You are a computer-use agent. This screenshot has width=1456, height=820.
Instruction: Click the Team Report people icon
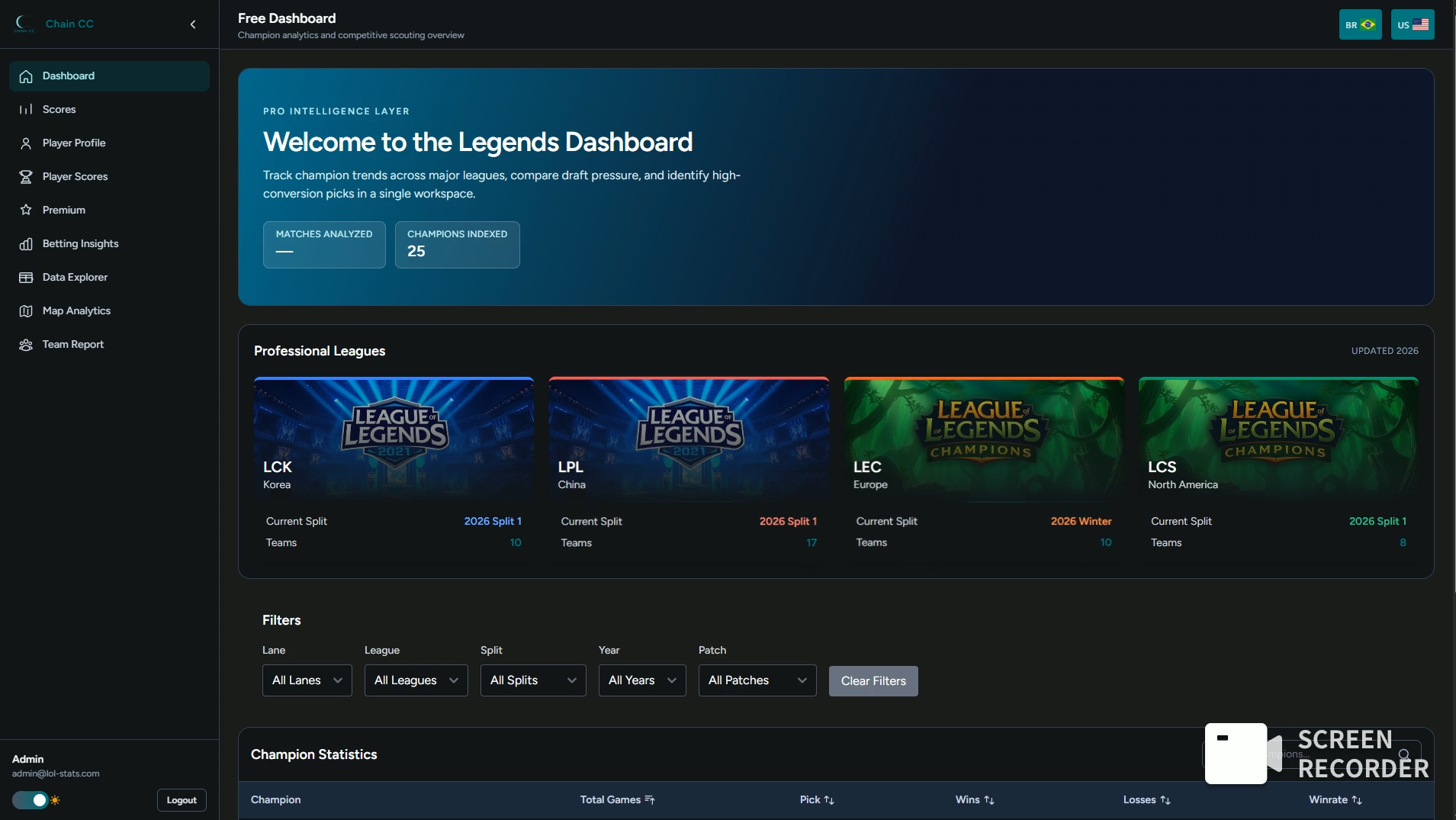[x=26, y=344]
